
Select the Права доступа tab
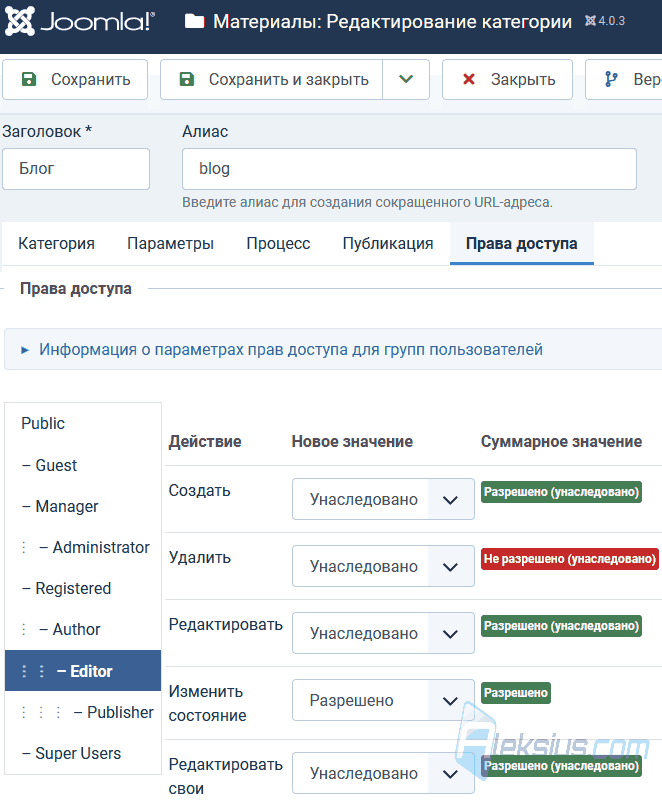click(x=521, y=243)
